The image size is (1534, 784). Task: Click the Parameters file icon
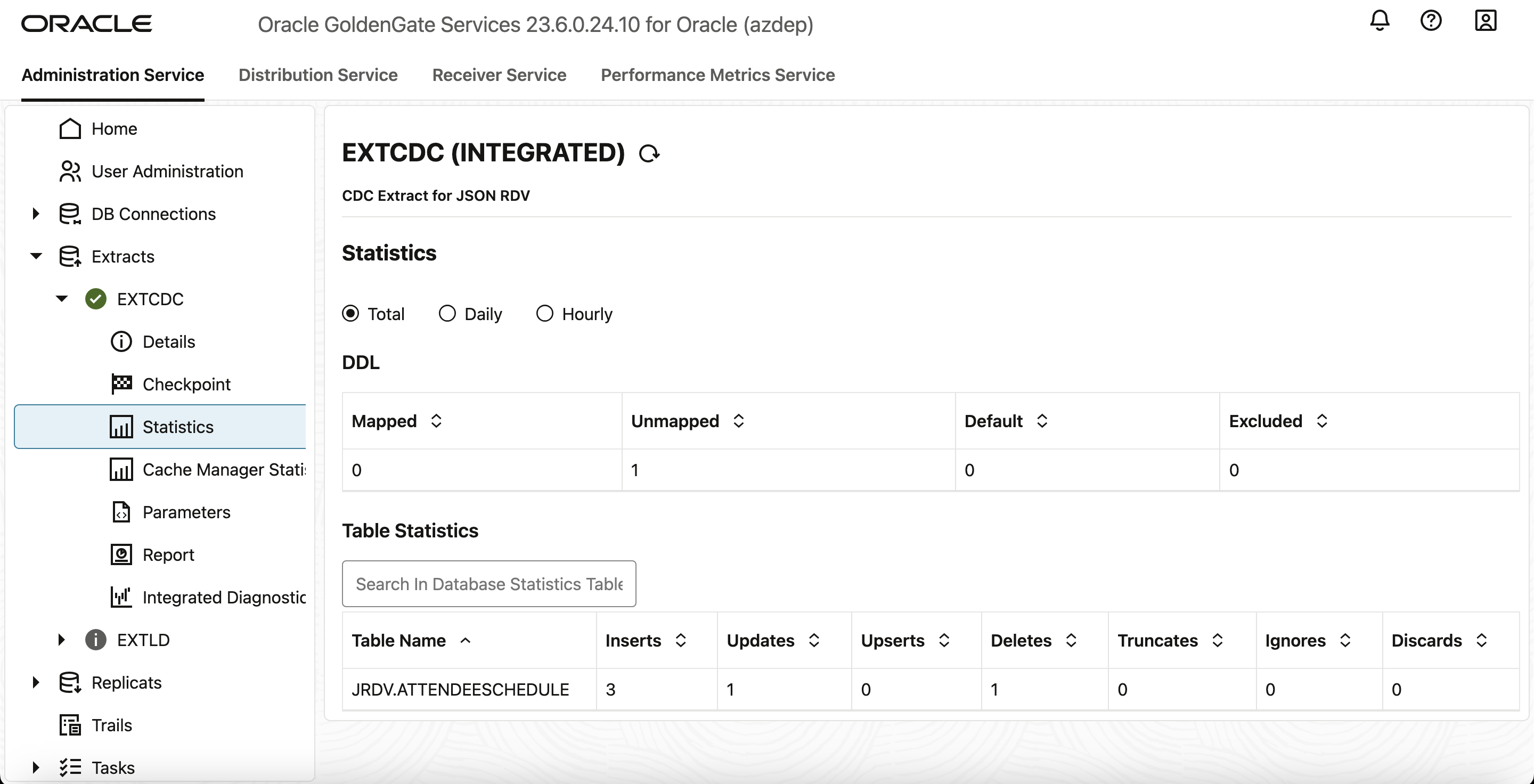point(121,511)
